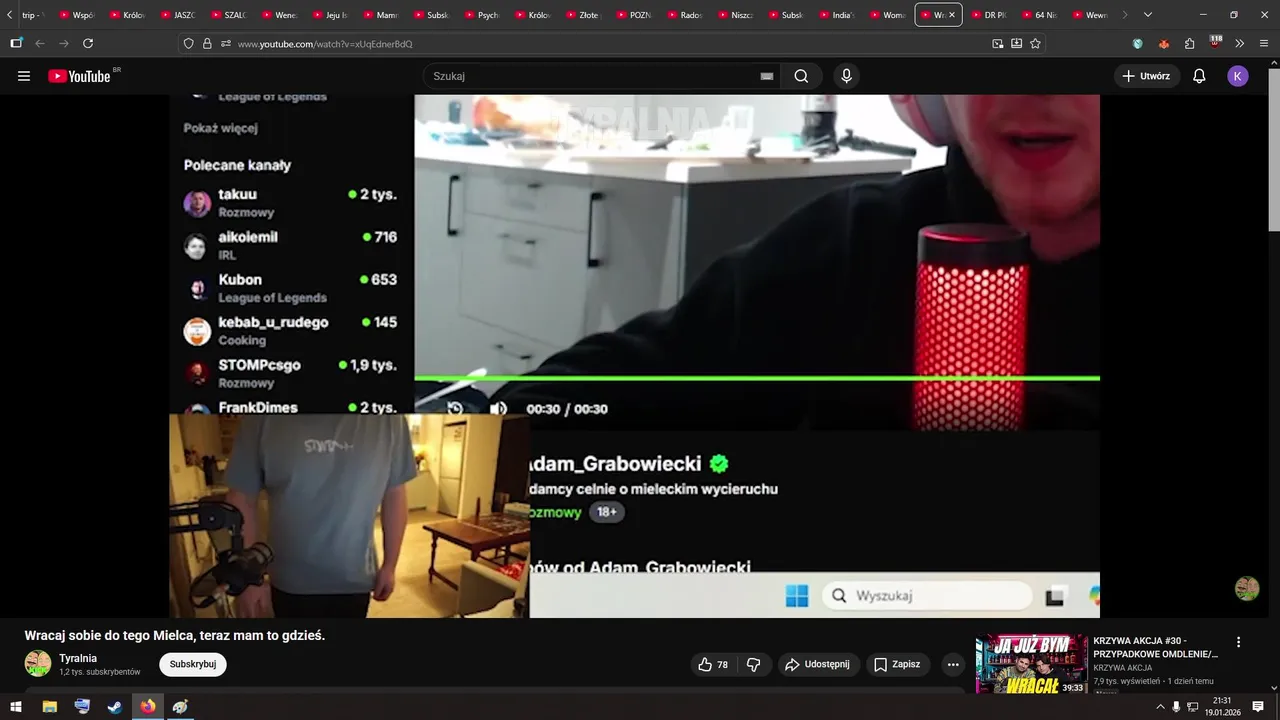This screenshot has height=720, width=1280.
Task: Expand the hidden system tray icons chevron
Action: 1160,707
